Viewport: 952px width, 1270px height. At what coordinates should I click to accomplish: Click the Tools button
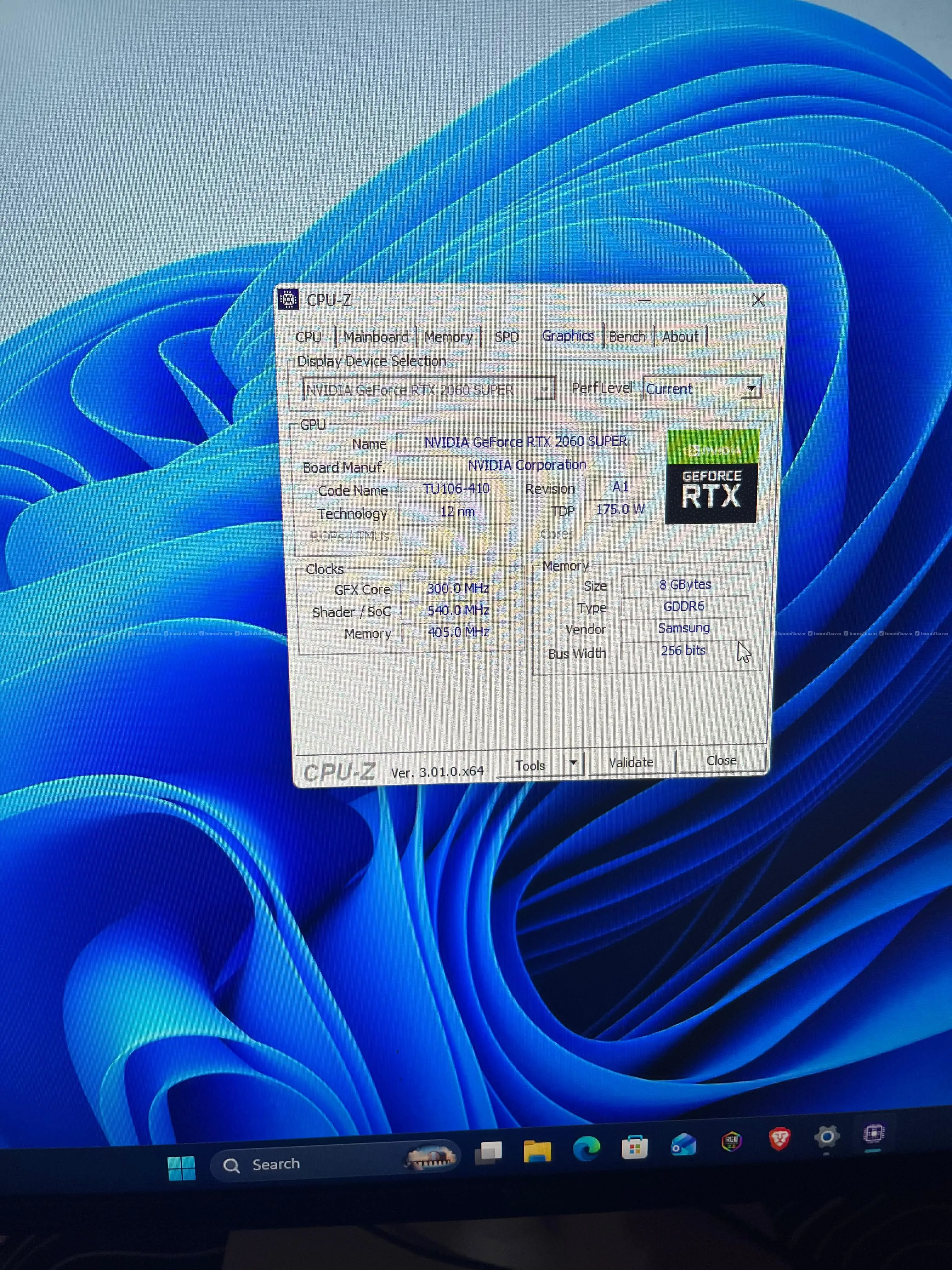point(530,765)
